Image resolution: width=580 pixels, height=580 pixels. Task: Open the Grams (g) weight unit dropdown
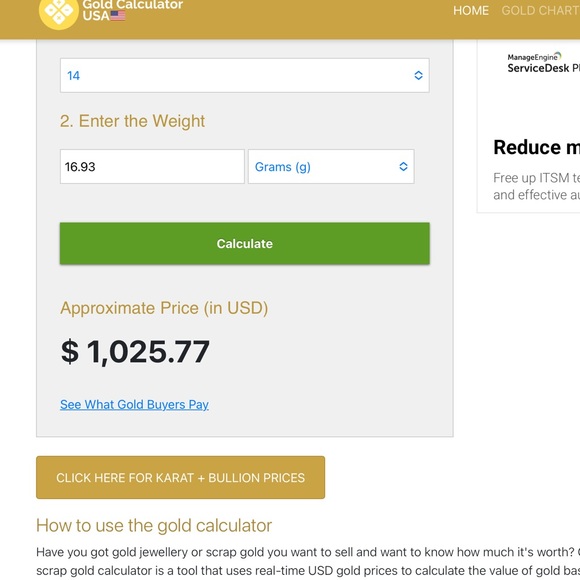331,166
